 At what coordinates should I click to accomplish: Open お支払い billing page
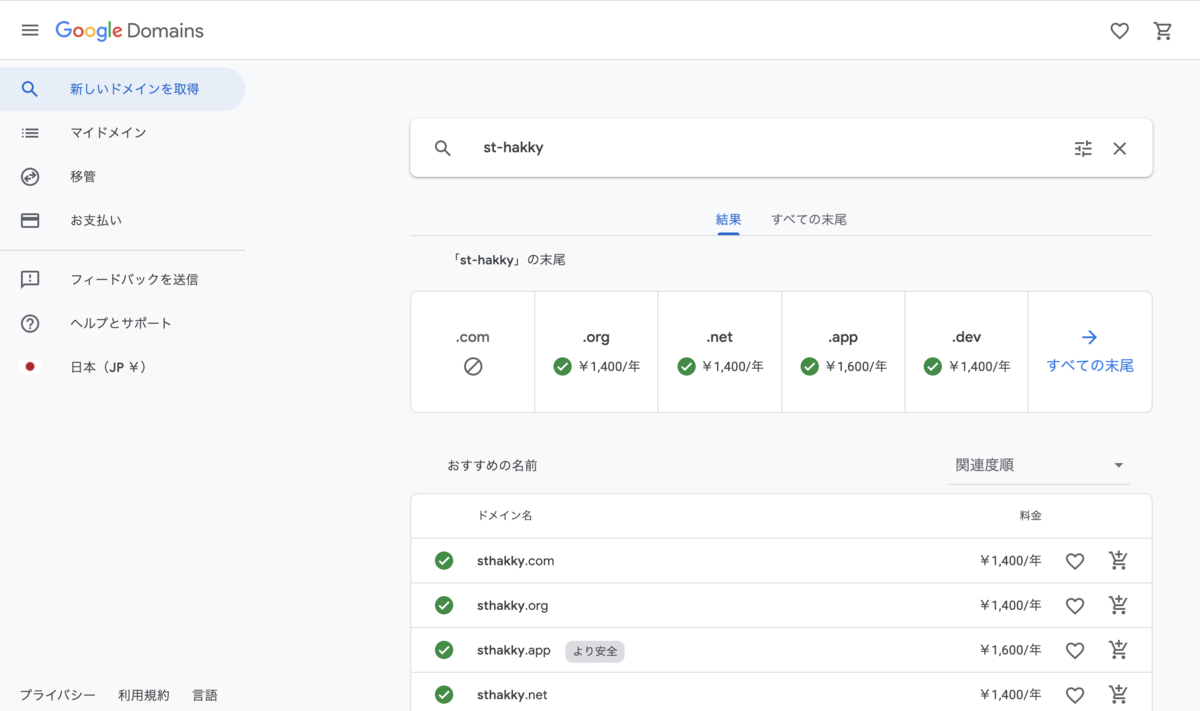coord(122,220)
